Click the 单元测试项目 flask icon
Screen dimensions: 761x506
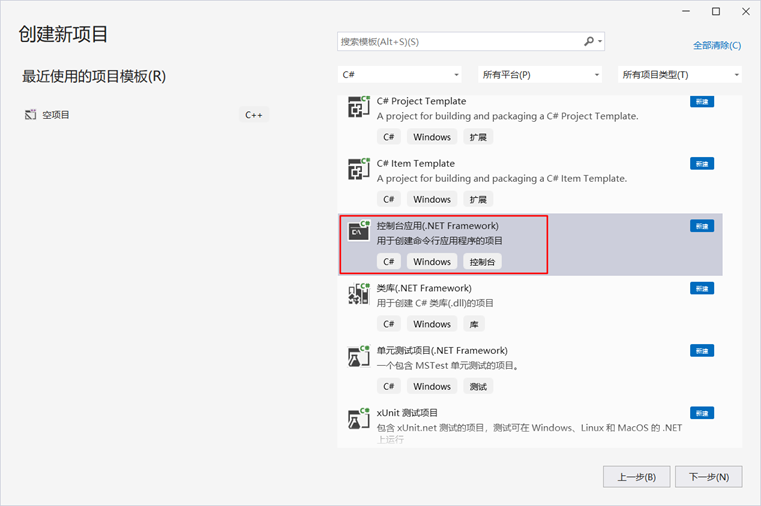click(359, 356)
